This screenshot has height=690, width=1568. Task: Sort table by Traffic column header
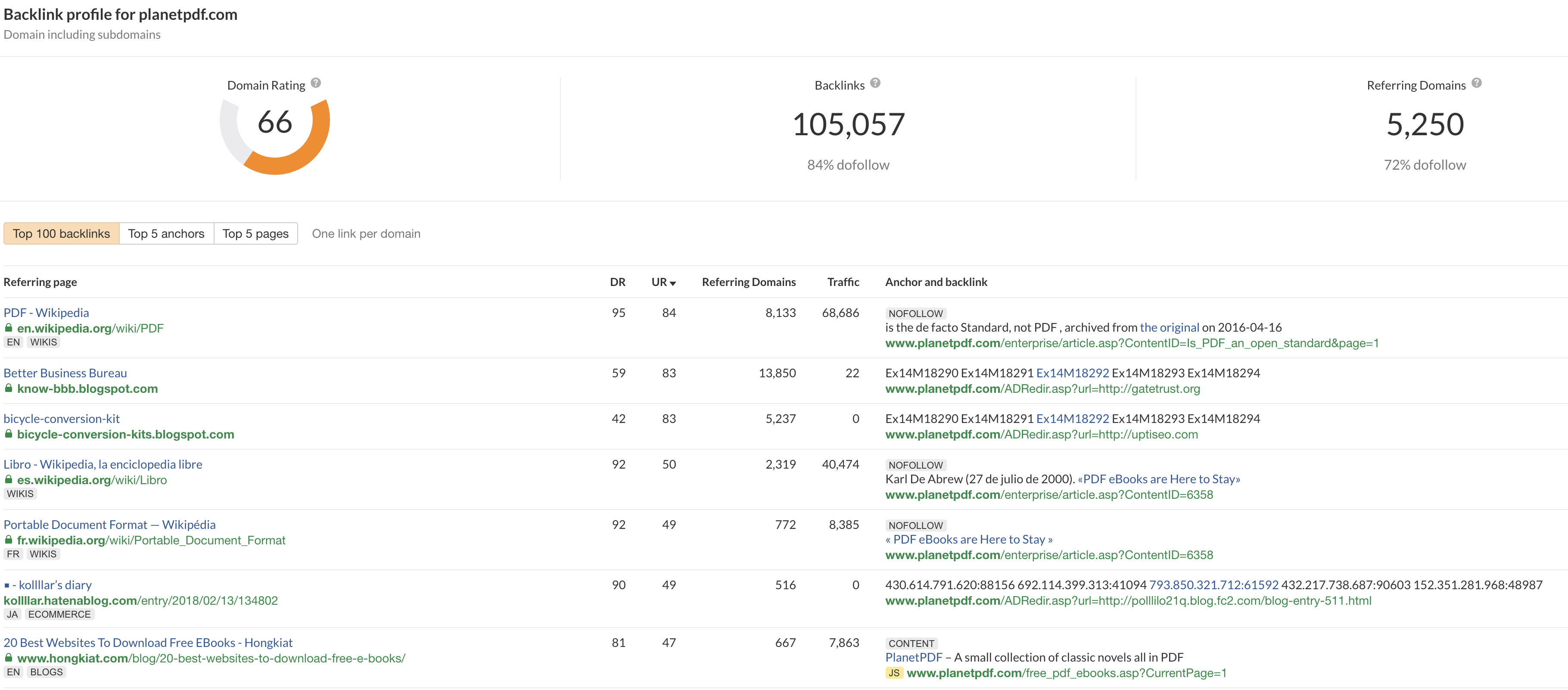point(843,282)
